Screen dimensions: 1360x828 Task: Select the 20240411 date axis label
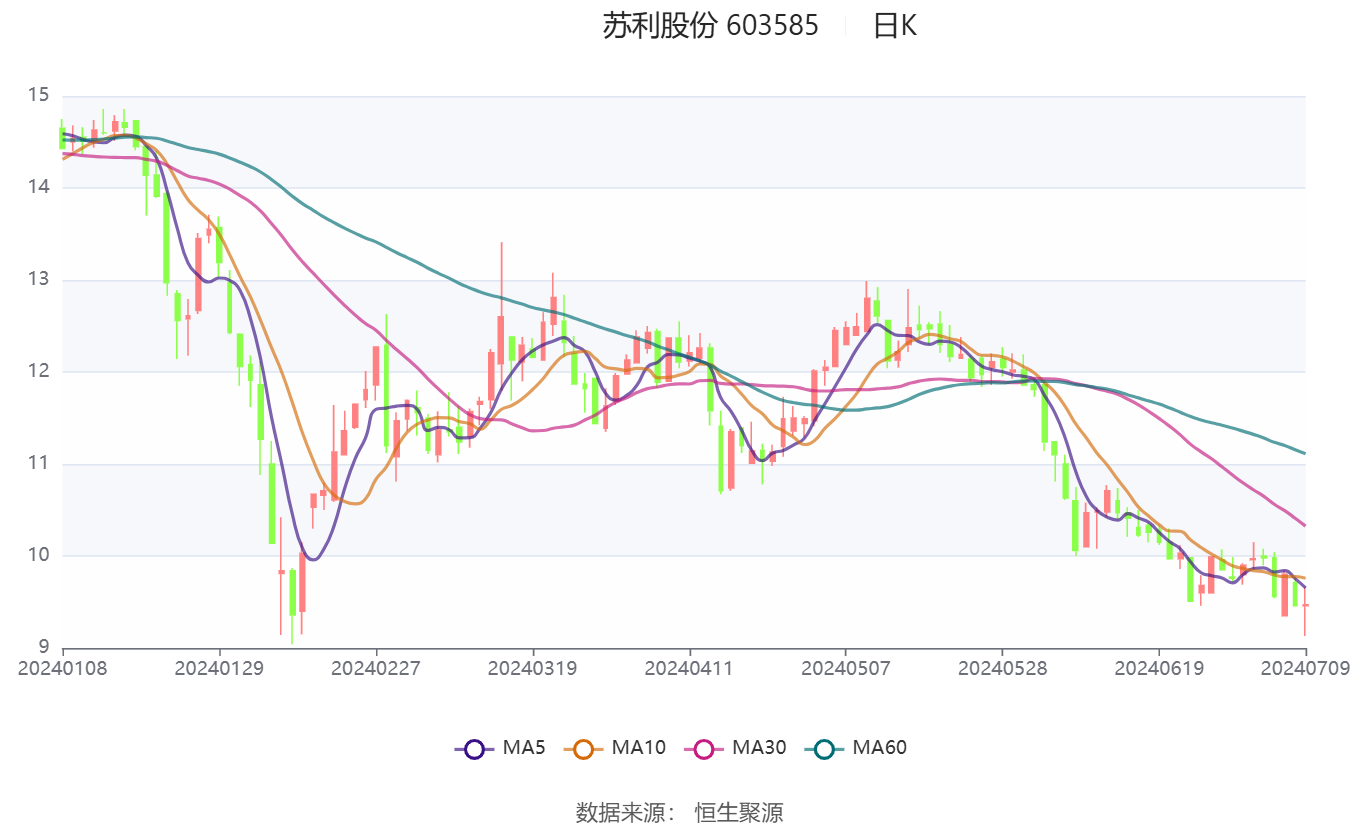tap(689, 667)
